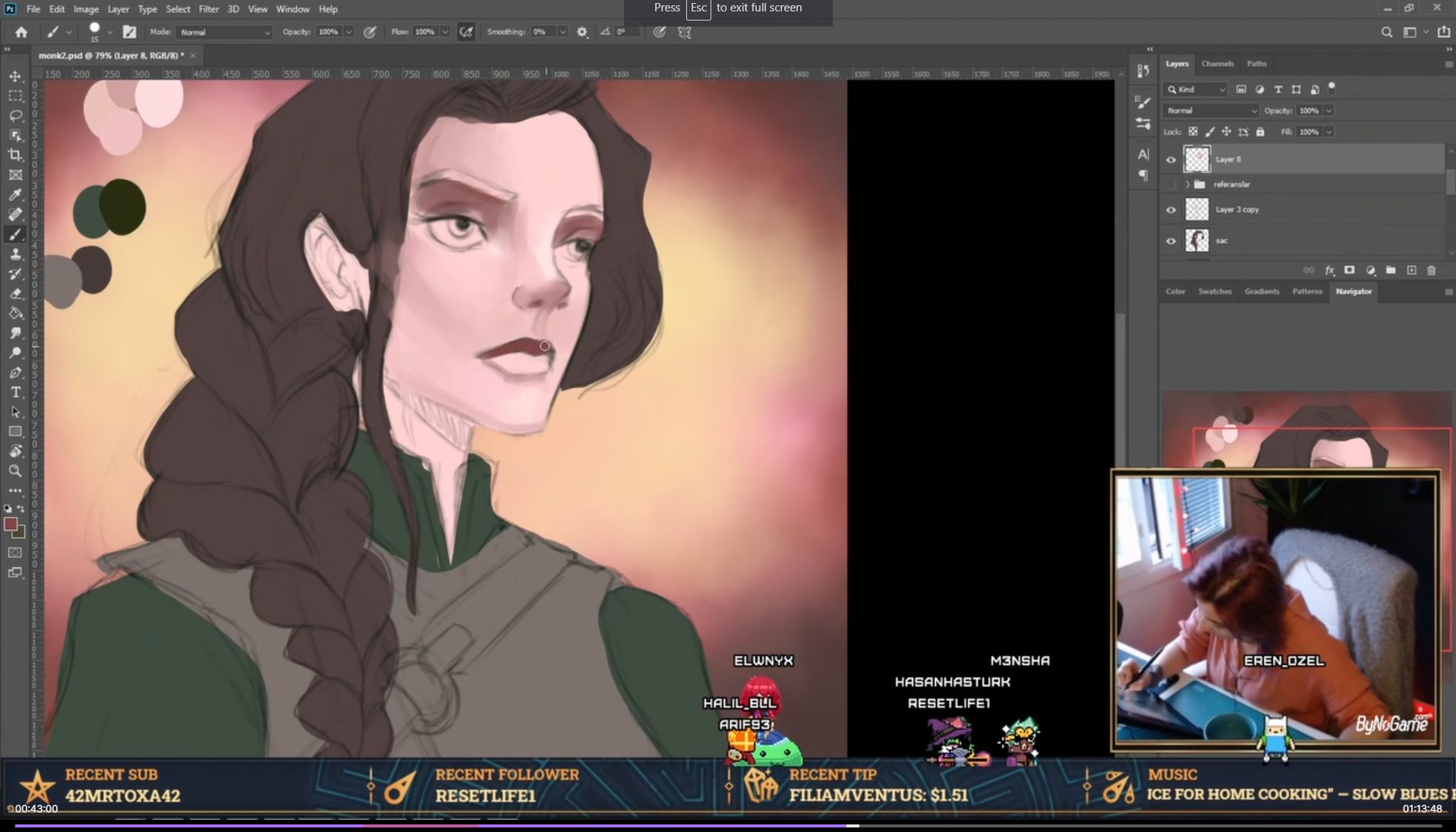The width and height of the screenshot is (1456, 832).
Task: Select the Smudge tool
Action: [x=15, y=332]
